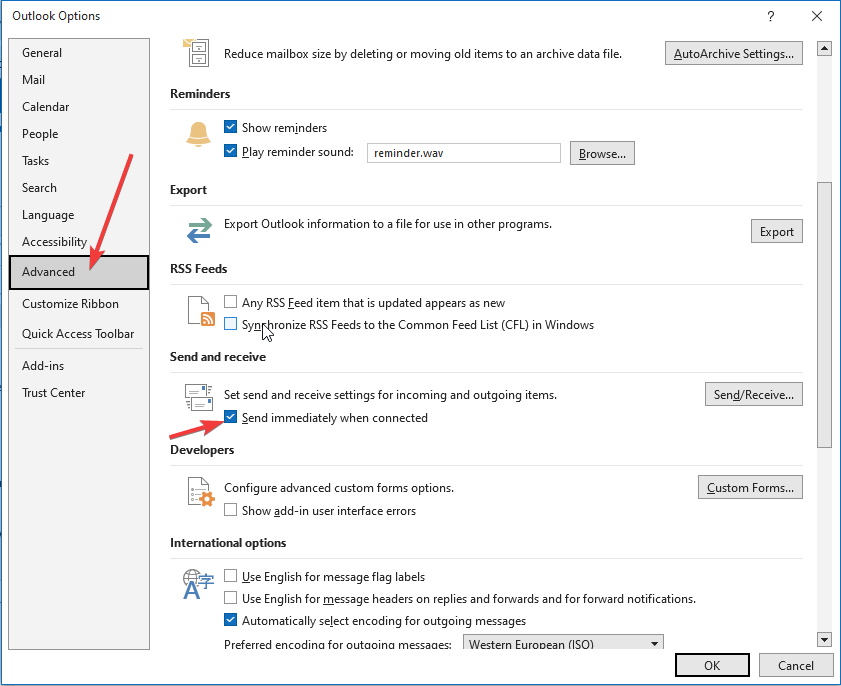Click the Export green arrows icon
This screenshot has width=841, height=686.
198,230
